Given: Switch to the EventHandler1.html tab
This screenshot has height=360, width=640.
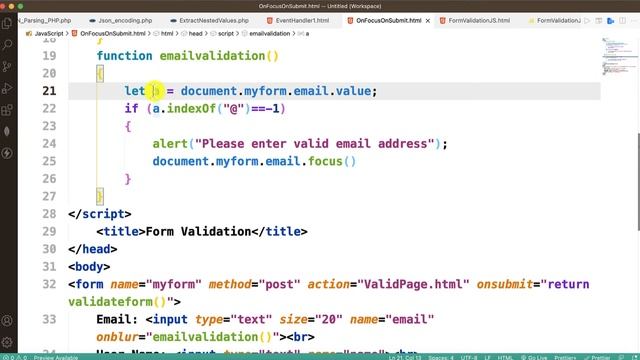Looking at the screenshot, I should (x=298, y=20).
